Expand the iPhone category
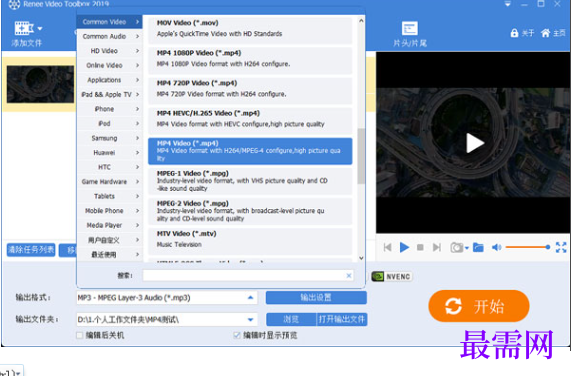This screenshot has height=376, width=572. [109, 109]
